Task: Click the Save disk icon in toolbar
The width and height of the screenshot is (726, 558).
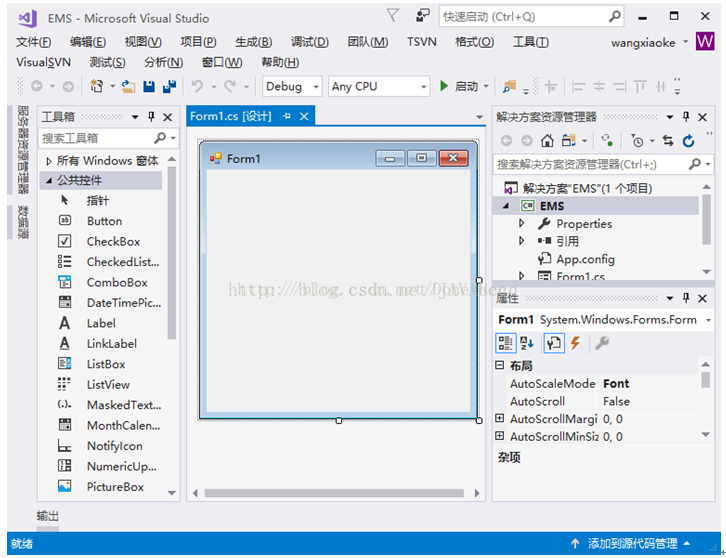Action: (x=149, y=86)
